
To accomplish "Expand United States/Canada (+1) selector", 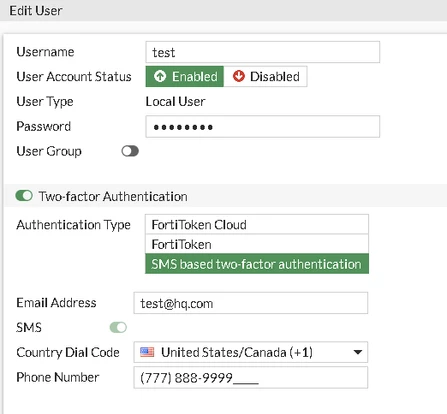I will click(251, 352).
